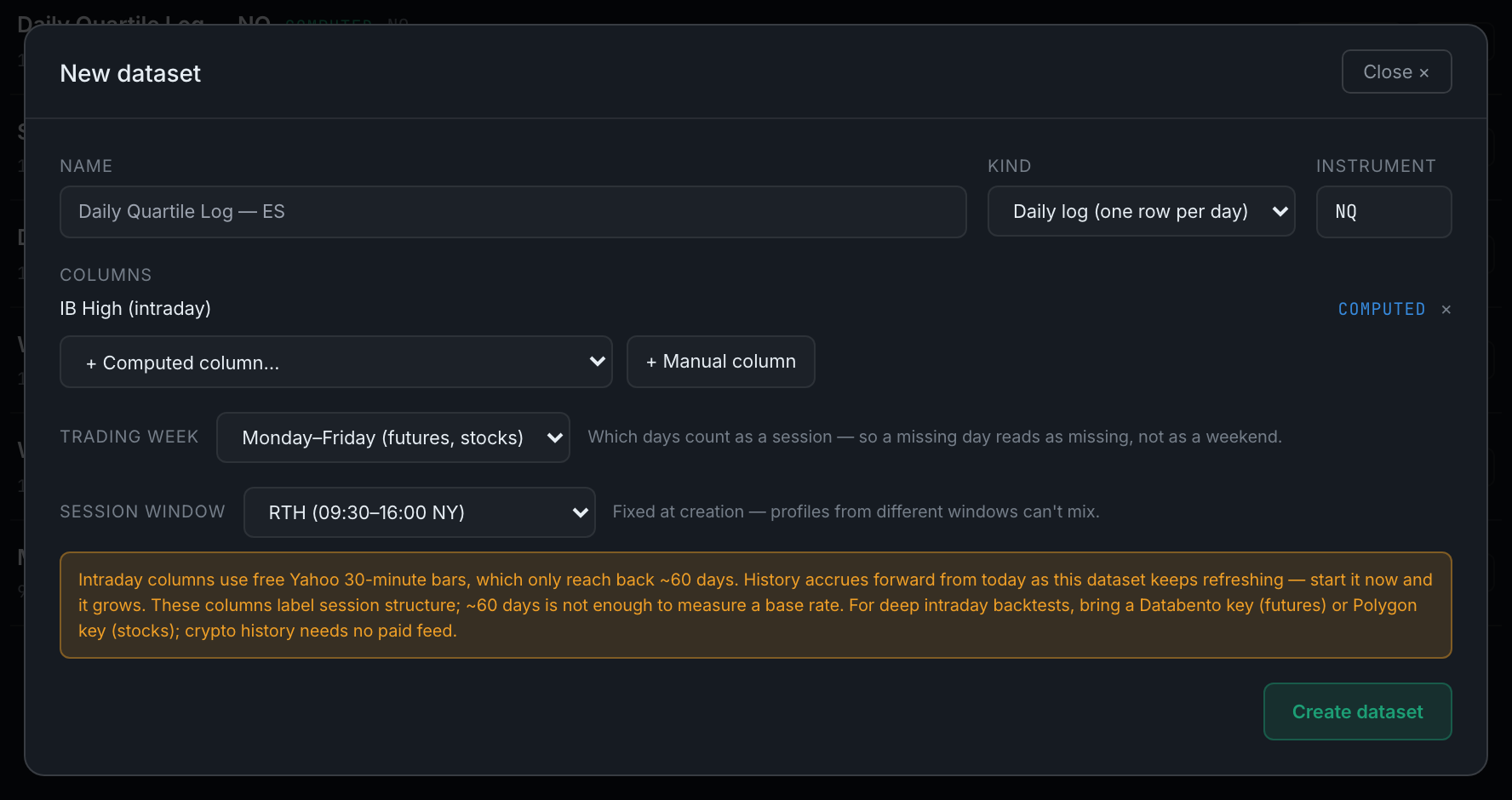This screenshot has width=1512, height=800.
Task: Click the COLUMNS section label
Action: (x=106, y=275)
